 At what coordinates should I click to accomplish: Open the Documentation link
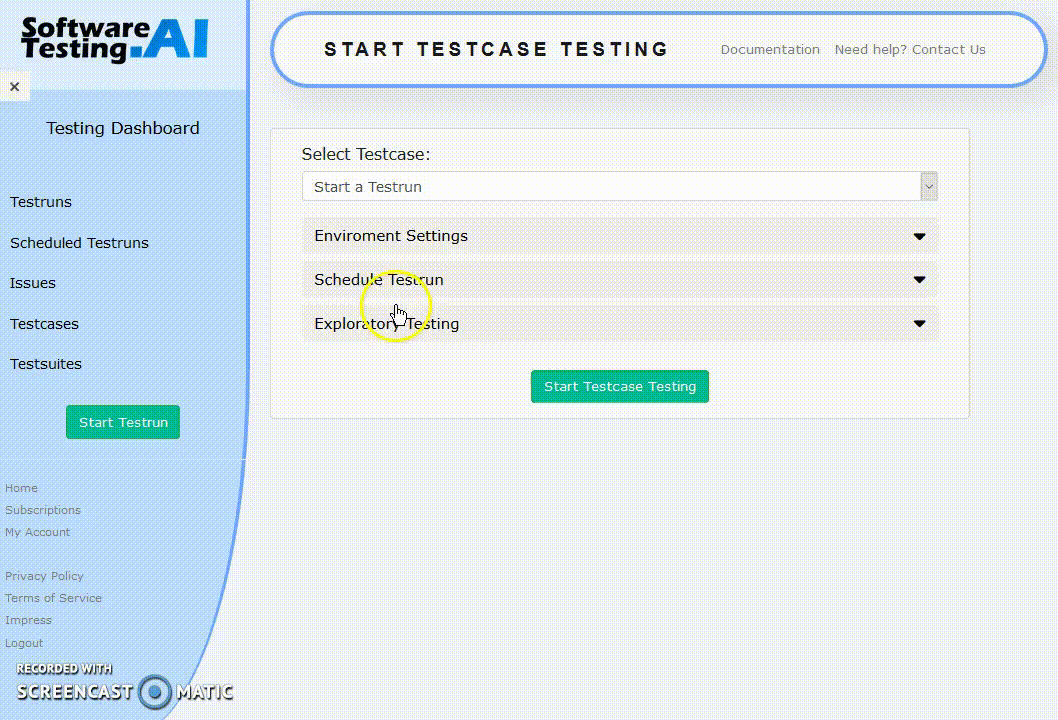pyautogui.click(x=770, y=49)
